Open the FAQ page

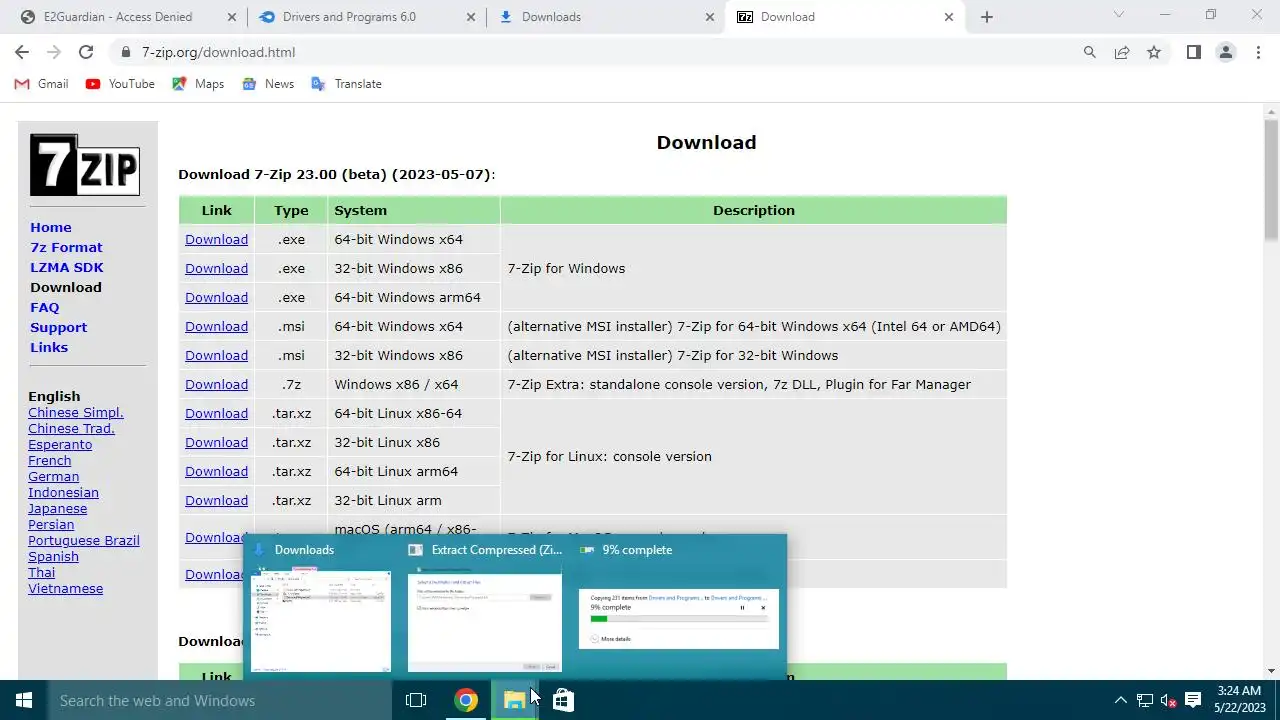click(44, 308)
